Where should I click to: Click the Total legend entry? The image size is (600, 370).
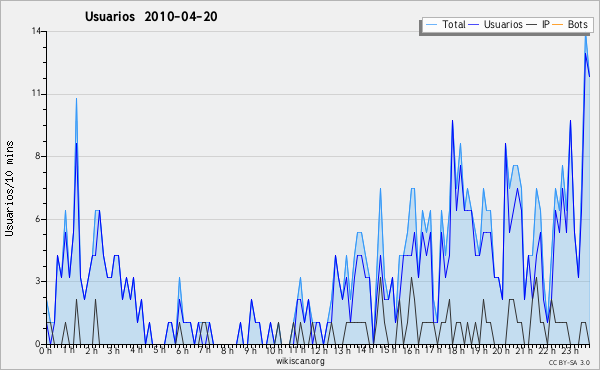(x=445, y=24)
